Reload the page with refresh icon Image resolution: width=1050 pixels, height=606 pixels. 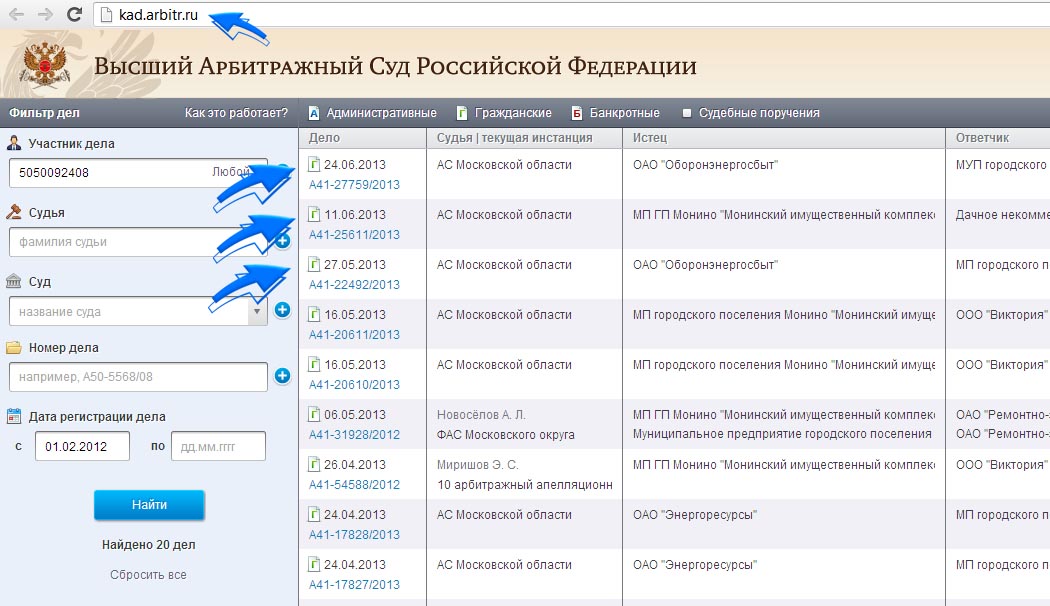74,15
